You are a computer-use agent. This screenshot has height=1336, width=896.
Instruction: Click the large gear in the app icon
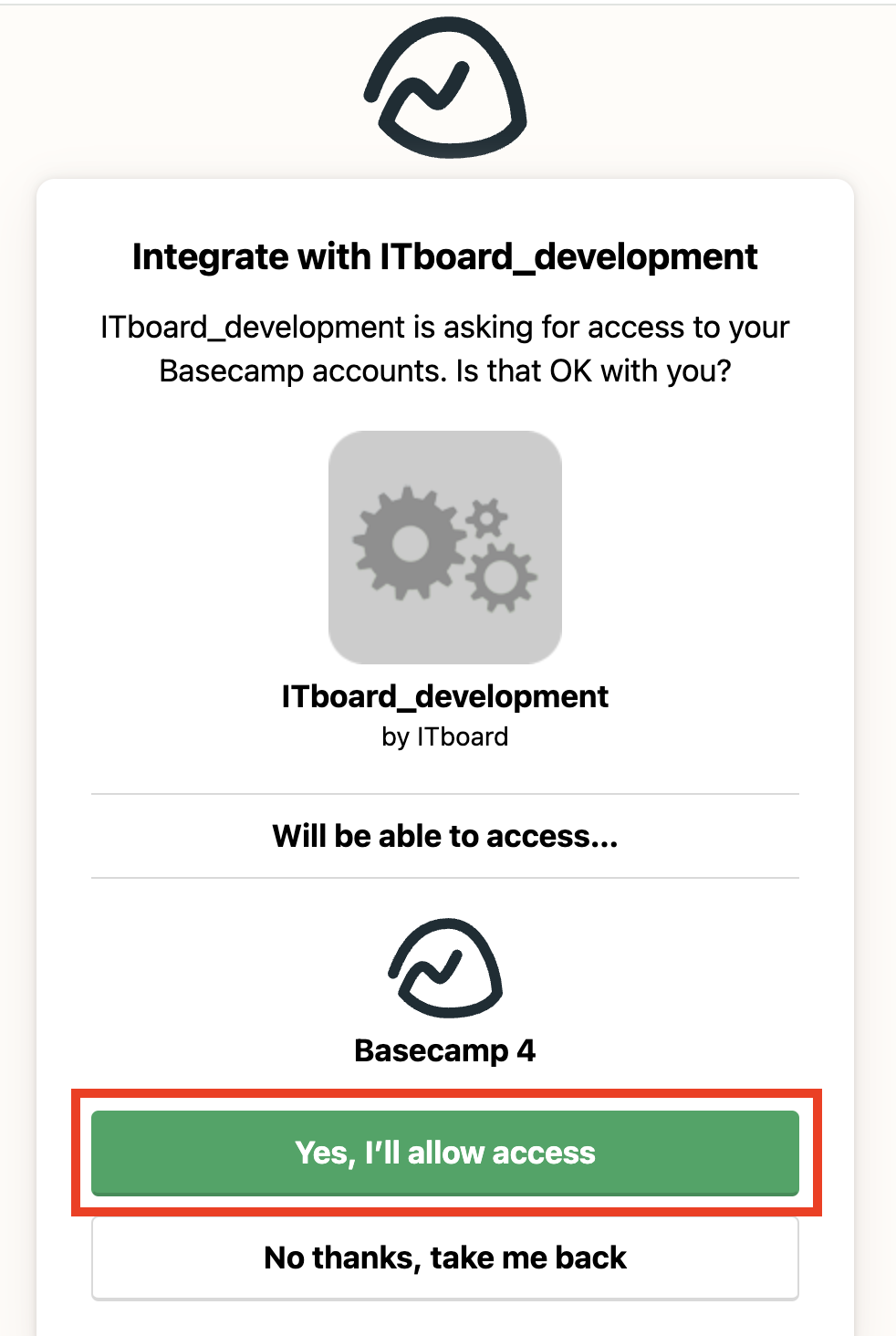pyautogui.click(x=410, y=543)
